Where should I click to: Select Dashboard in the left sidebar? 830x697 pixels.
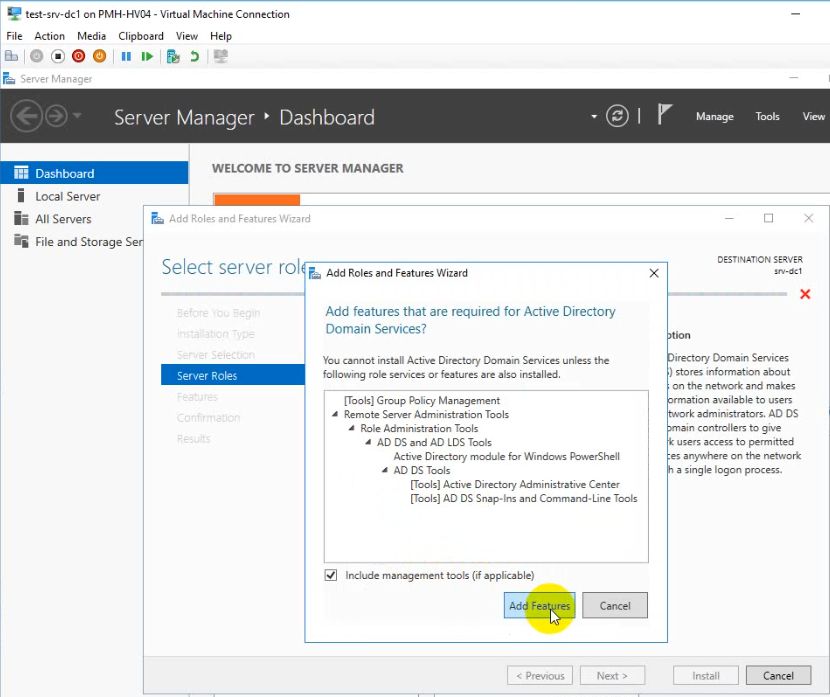(x=94, y=173)
